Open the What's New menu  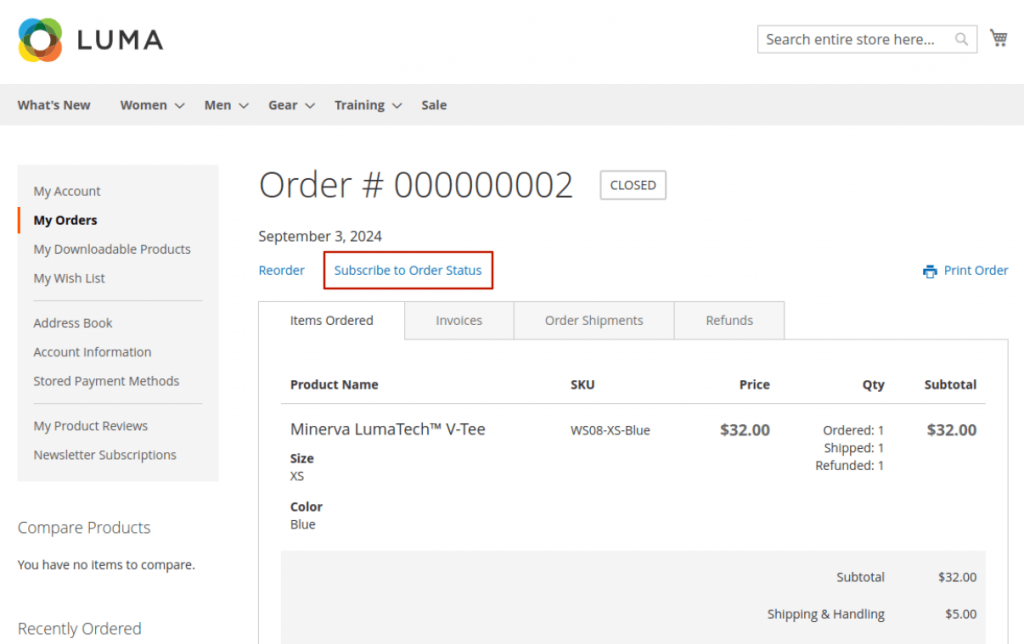pyautogui.click(x=53, y=104)
